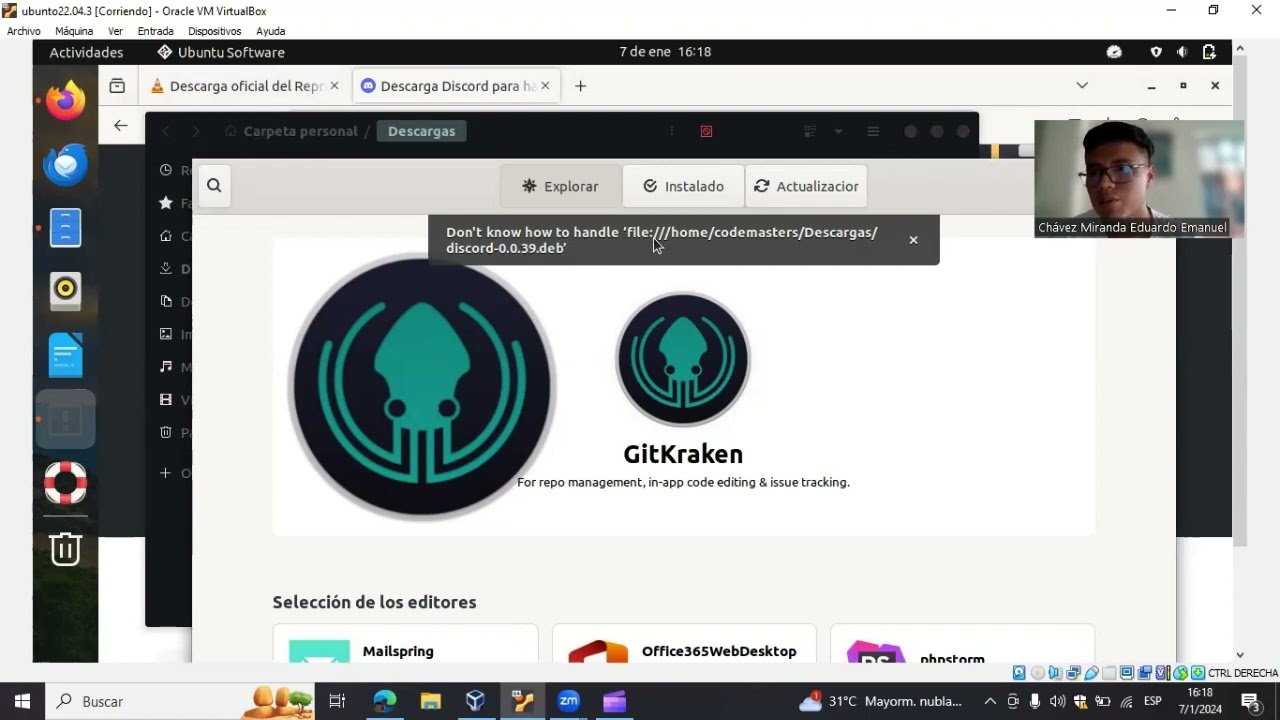Open the Firefox recent browsing view icon
Viewport: 1280px width, 720px height.
click(117, 86)
